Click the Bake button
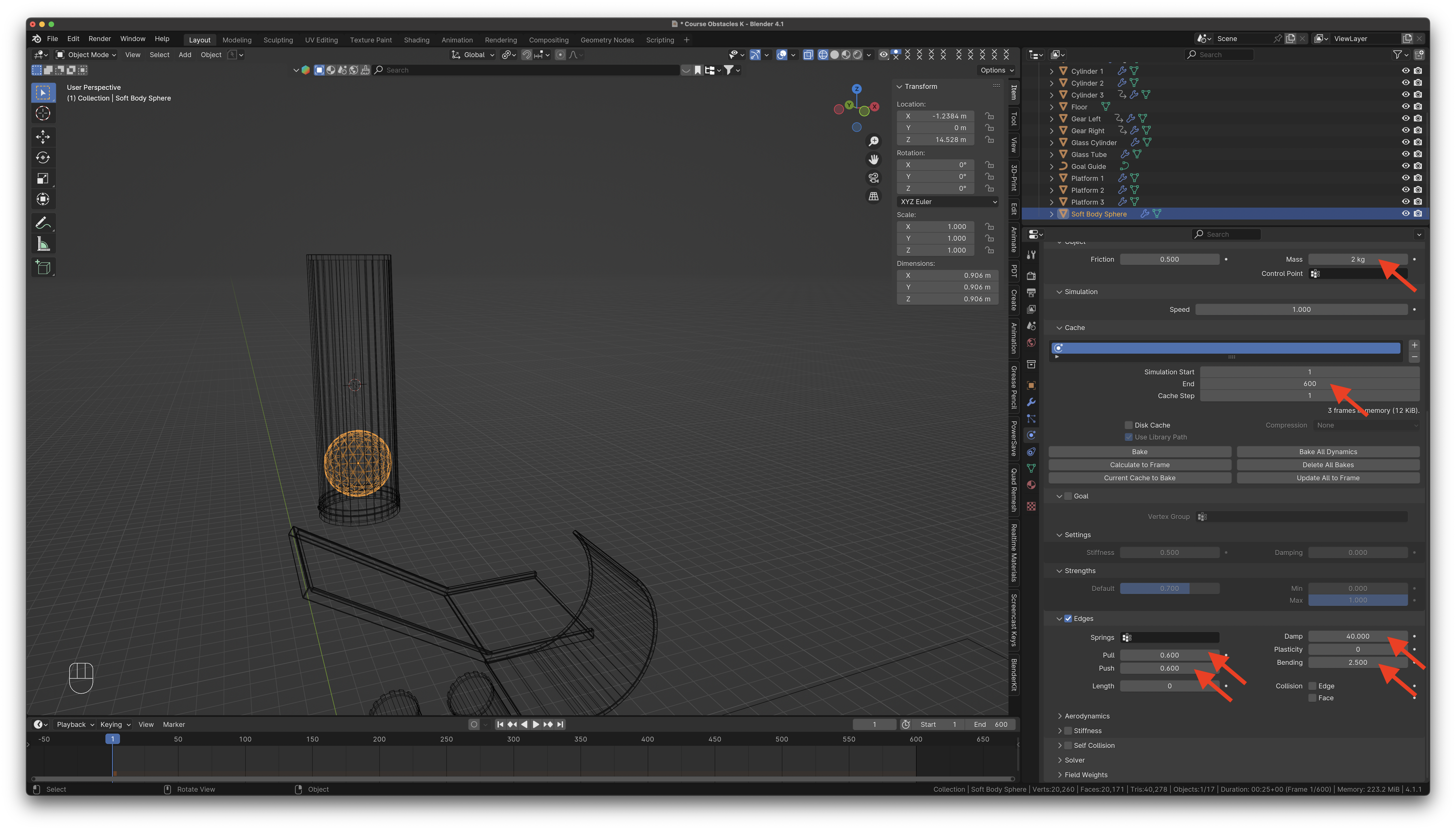Image resolution: width=1456 pixels, height=830 pixels. (1140, 452)
